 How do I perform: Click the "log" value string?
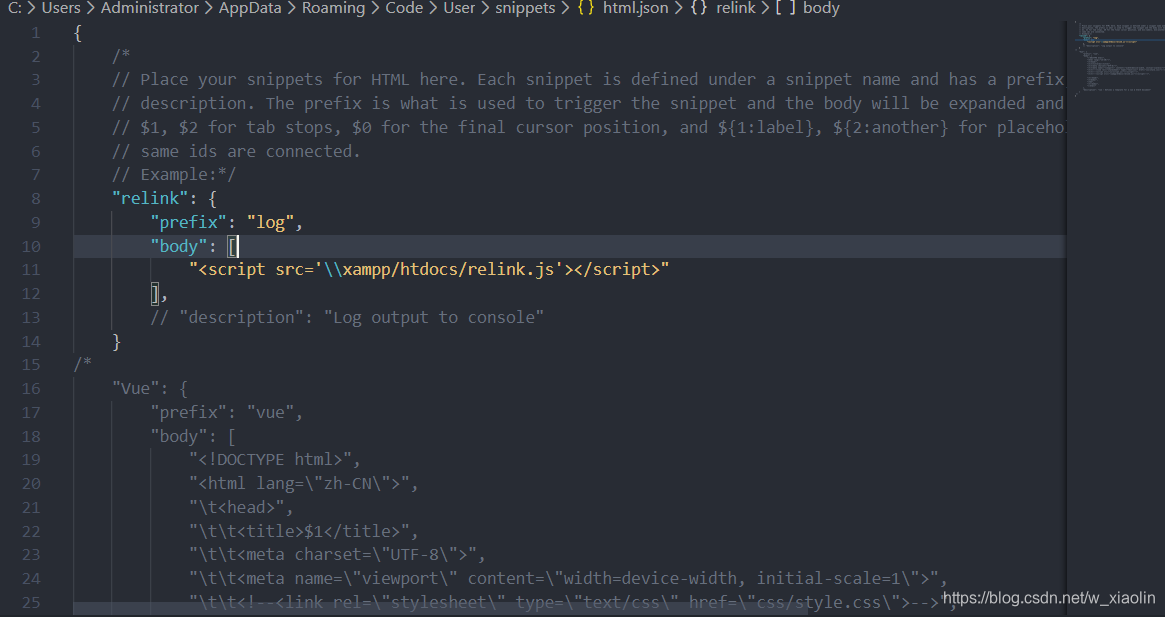[270, 222]
